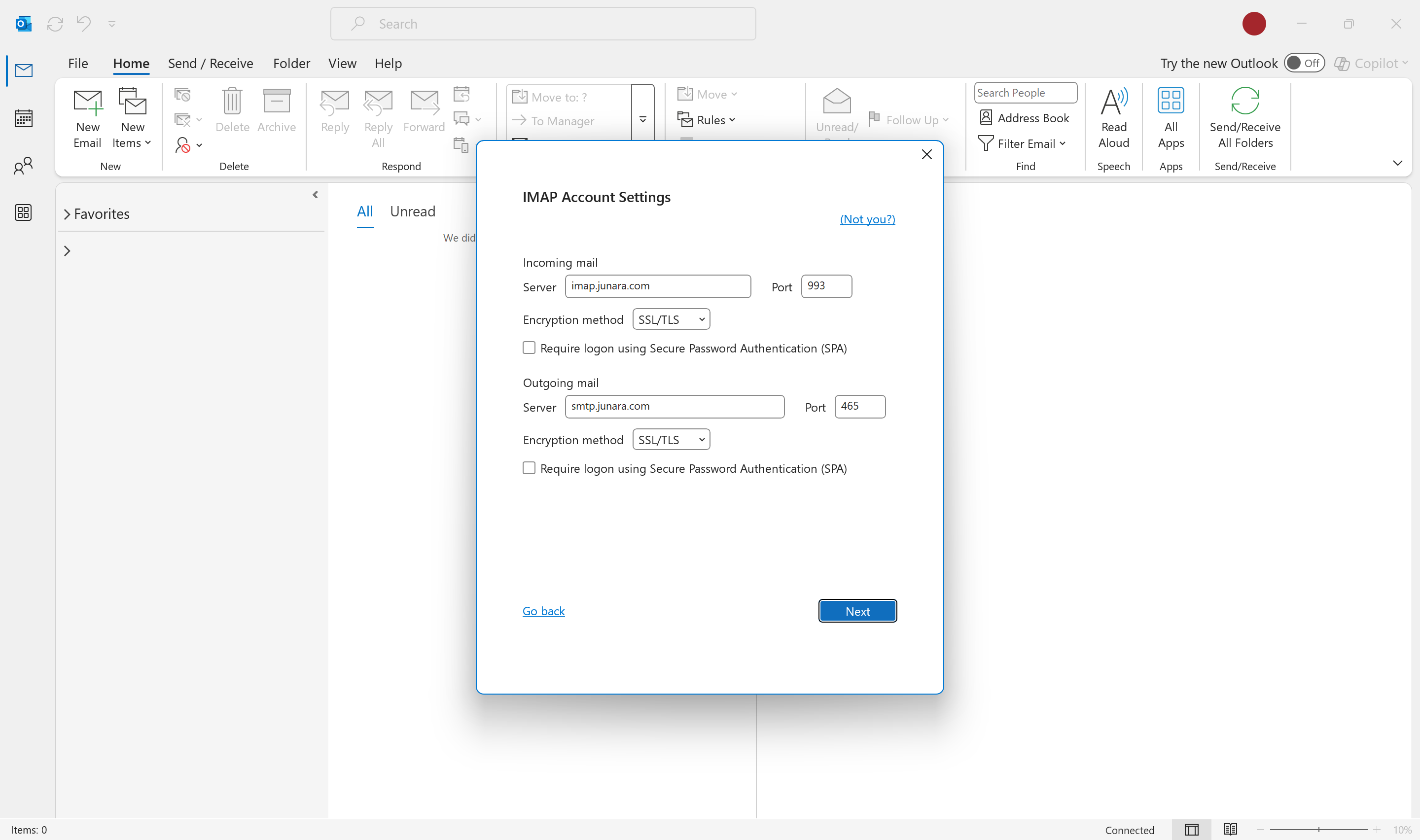Click the (Not you?) link

tap(867, 219)
